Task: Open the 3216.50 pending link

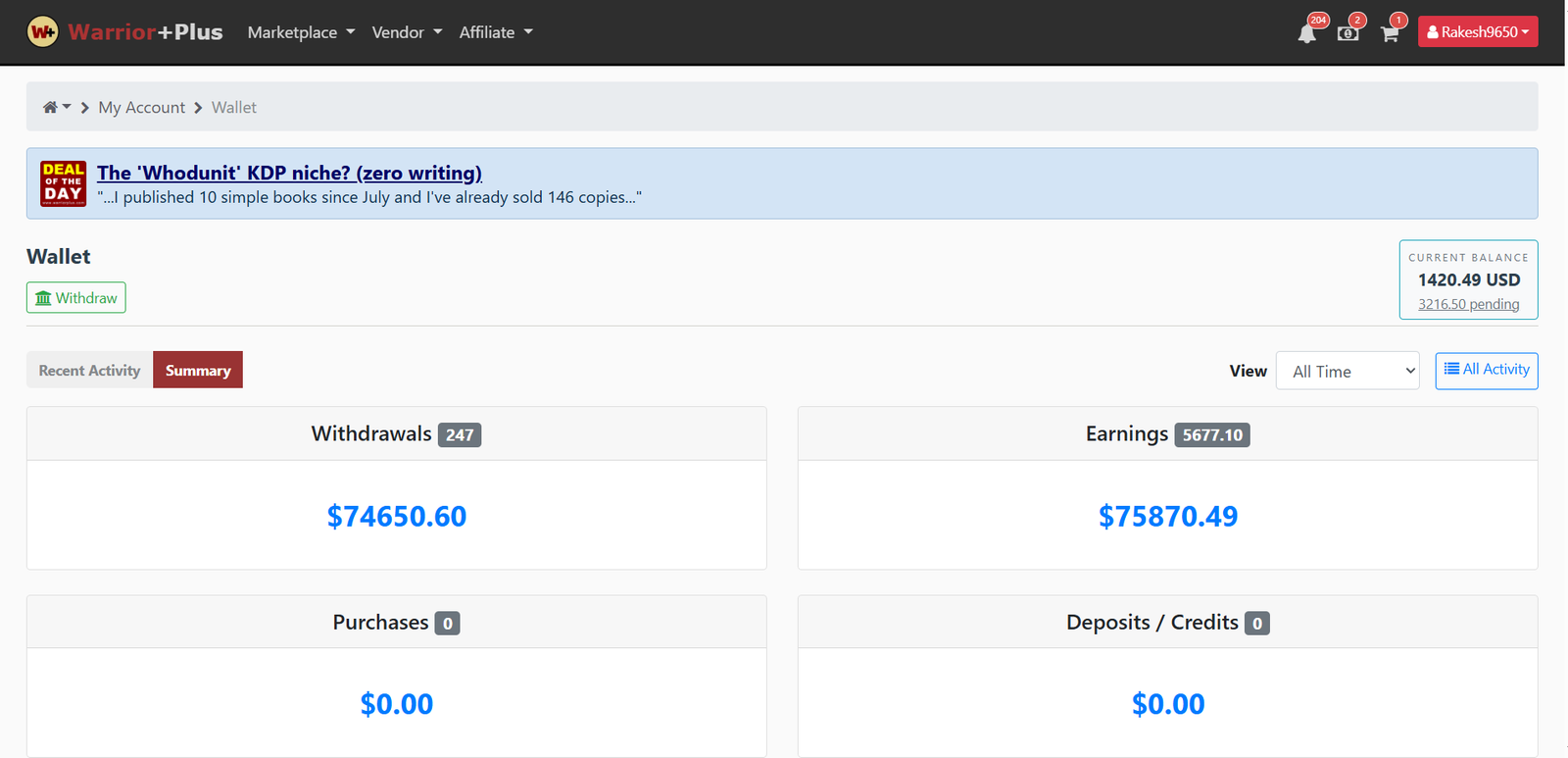Action: click(1469, 304)
